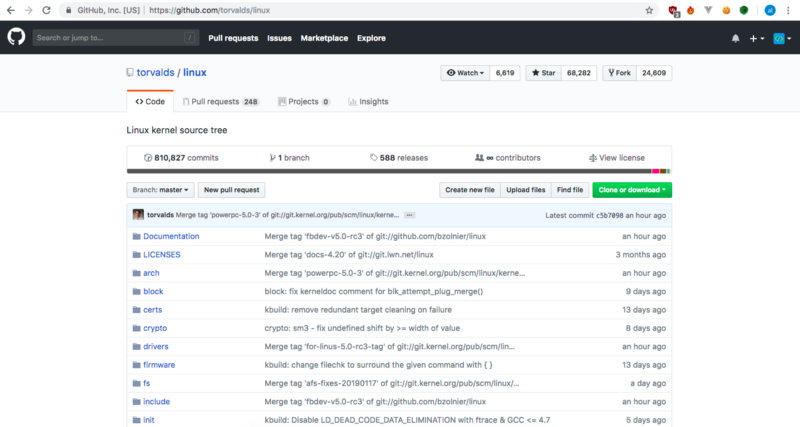Star the repository
800x427 pixels.
point(544,73)
